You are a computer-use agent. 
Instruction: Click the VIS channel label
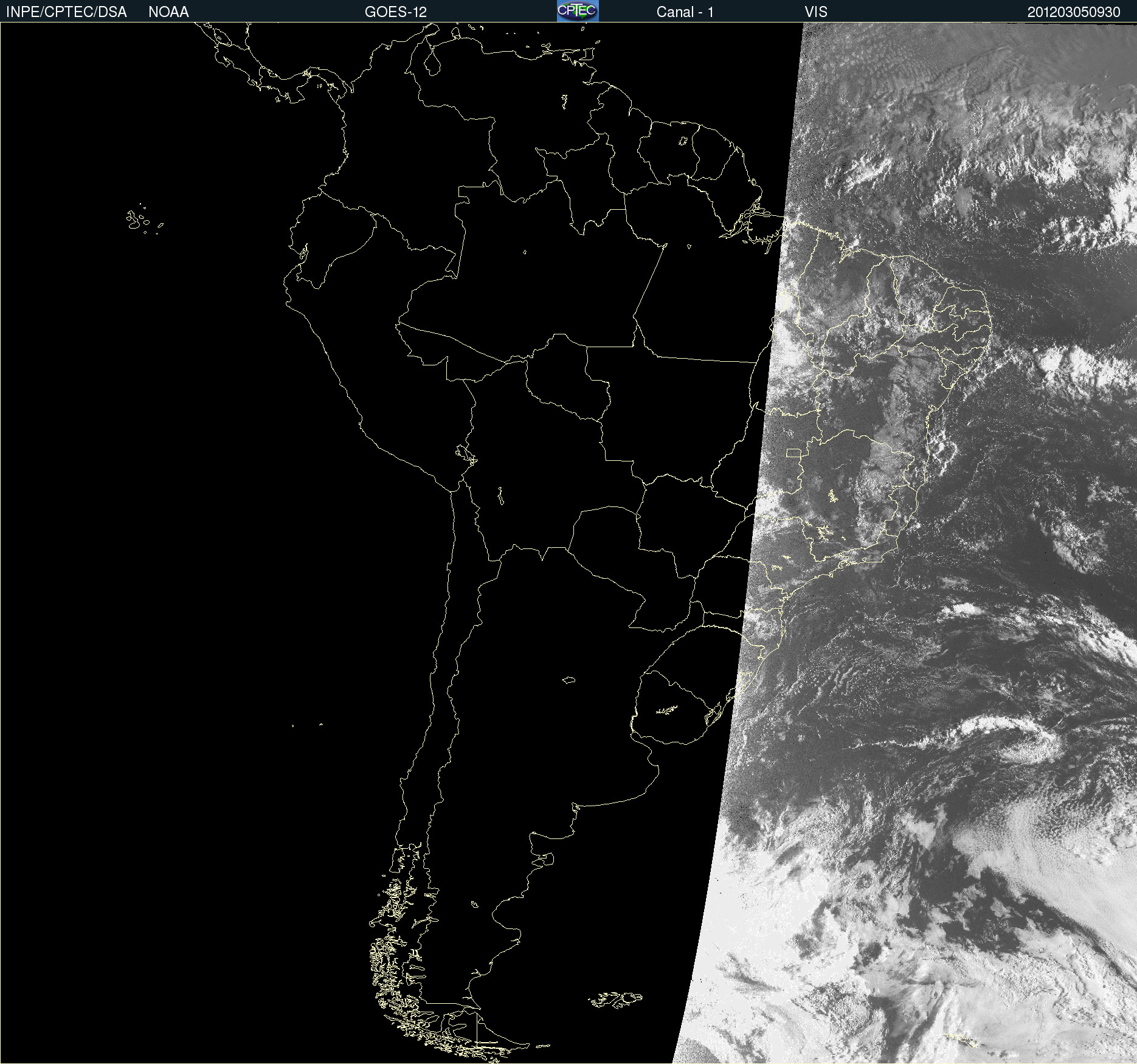(x=816, y=12)
